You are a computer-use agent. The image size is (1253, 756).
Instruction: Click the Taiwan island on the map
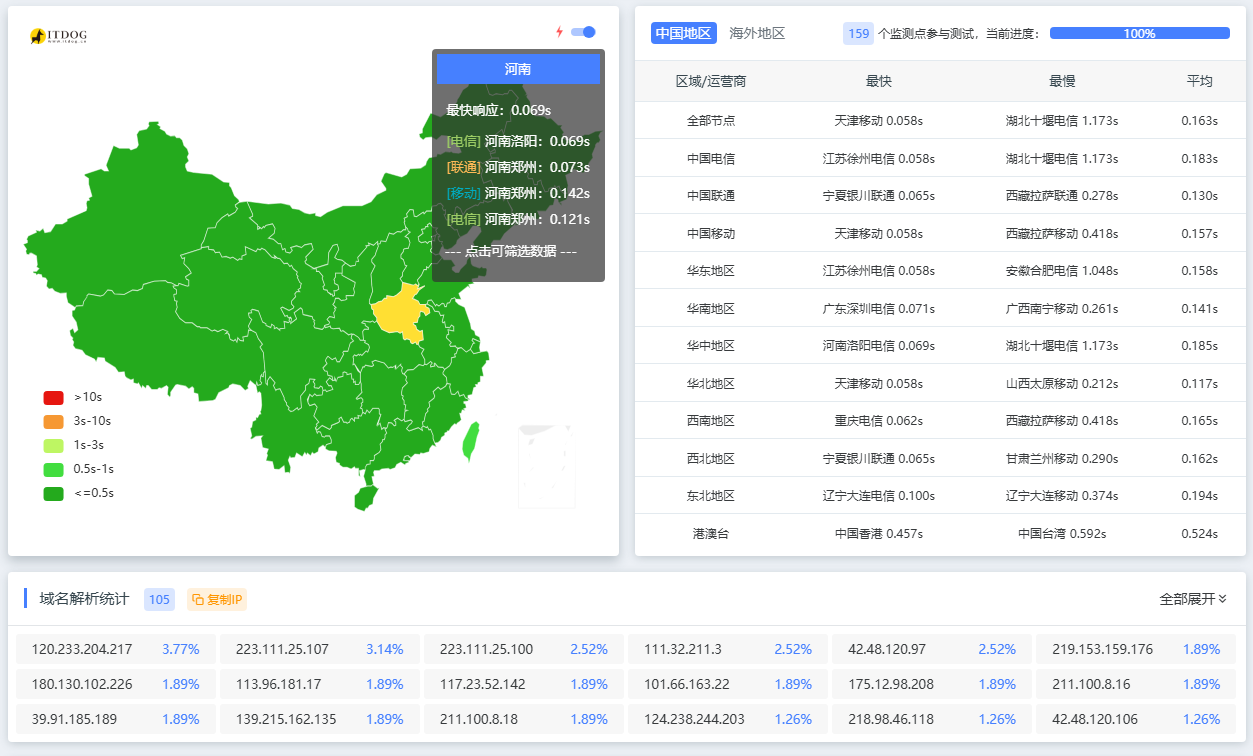[x=470, y=440]
